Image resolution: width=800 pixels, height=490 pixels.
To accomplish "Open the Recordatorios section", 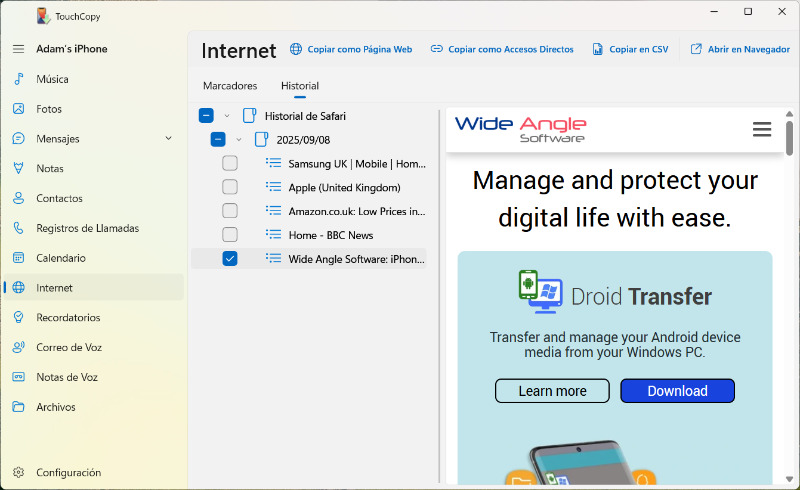I will pos(94,317).
